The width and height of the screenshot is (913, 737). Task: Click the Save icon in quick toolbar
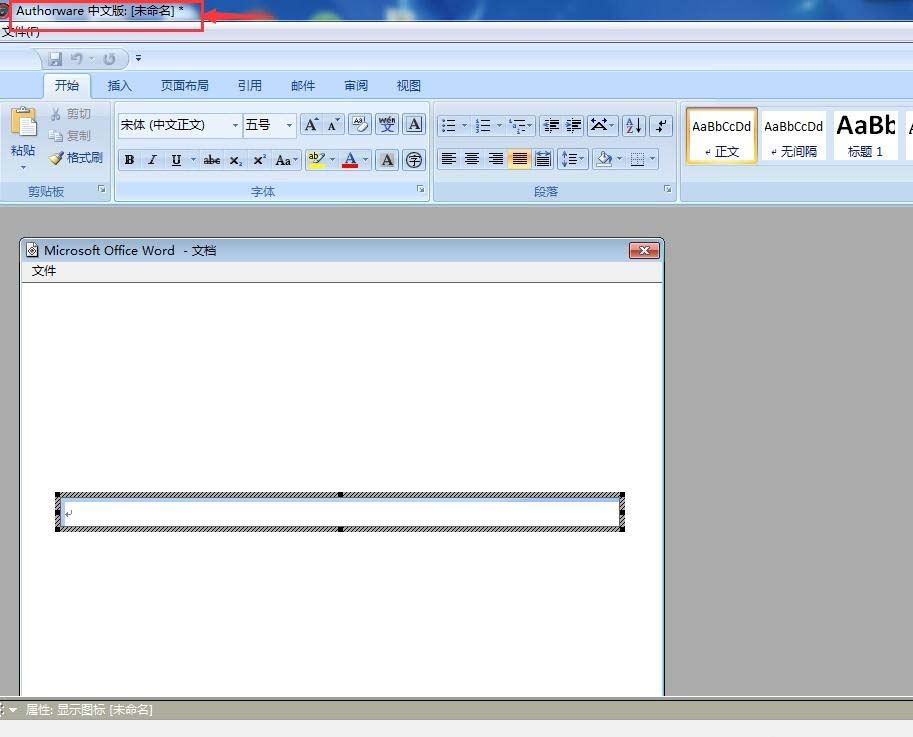[55, 58]
